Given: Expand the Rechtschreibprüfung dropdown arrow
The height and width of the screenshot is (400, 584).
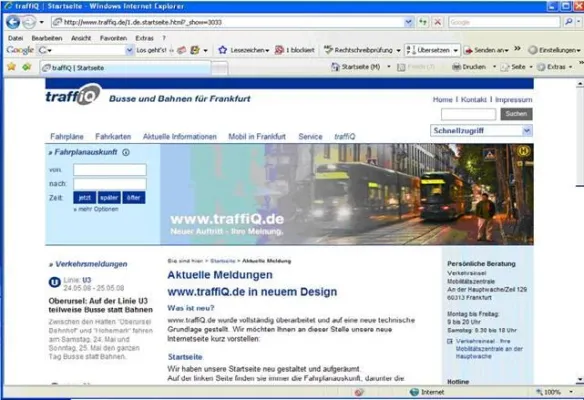Looking at the screenshot, I should [398, 50].
